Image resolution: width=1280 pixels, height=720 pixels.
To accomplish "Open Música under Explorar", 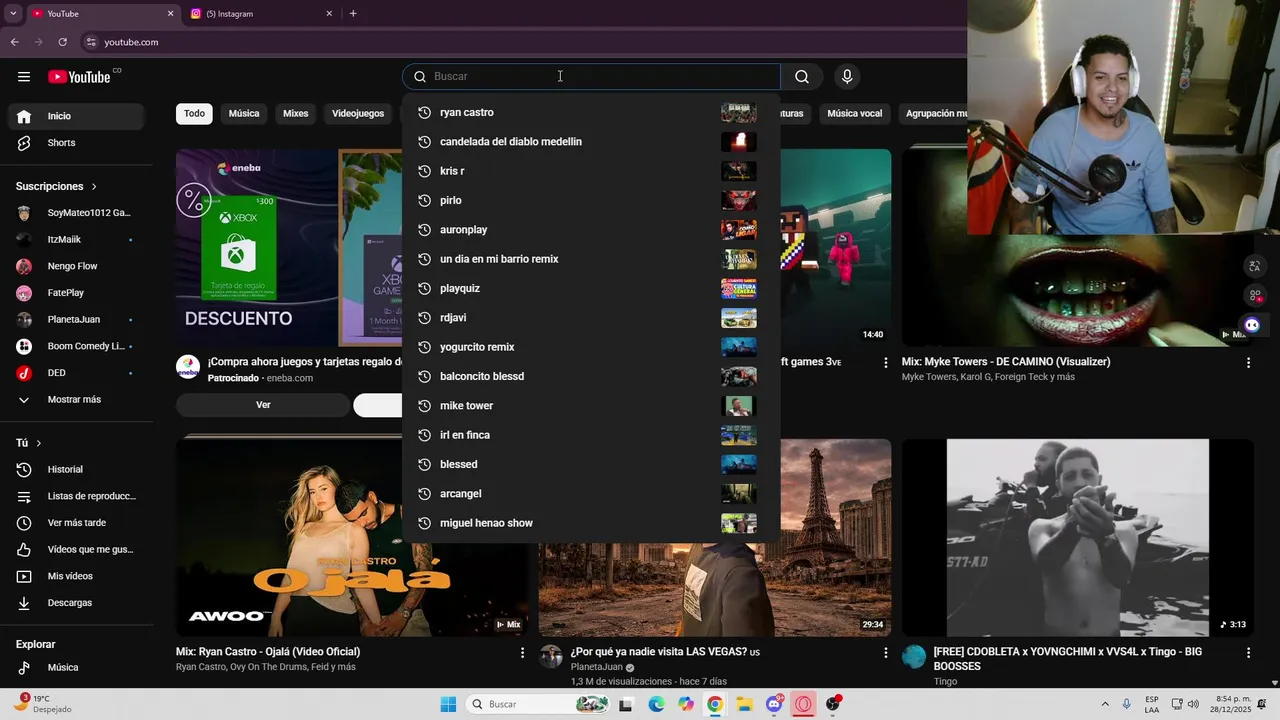I will pos(76,667).
